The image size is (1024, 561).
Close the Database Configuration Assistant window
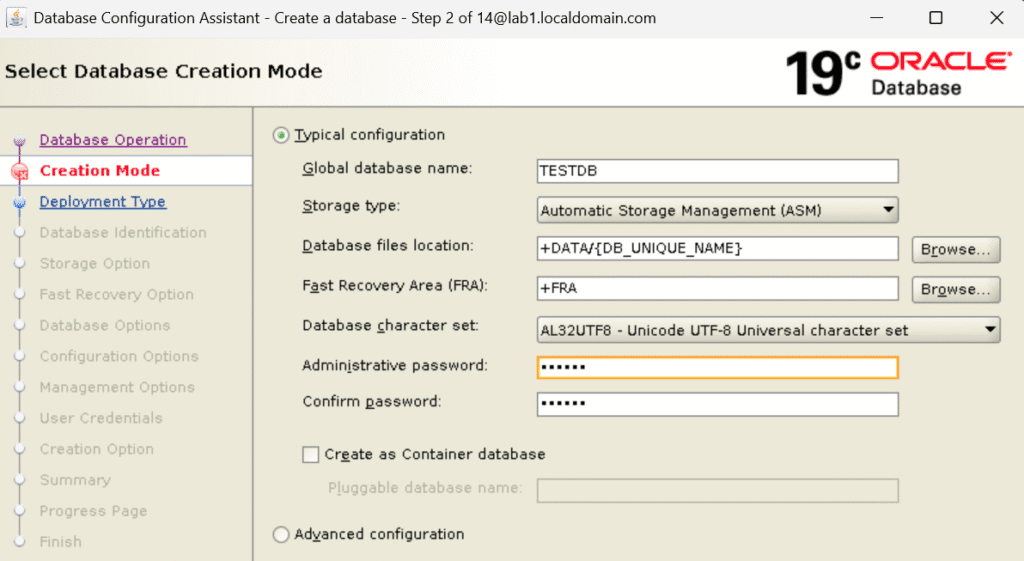(x=997, y=18)
